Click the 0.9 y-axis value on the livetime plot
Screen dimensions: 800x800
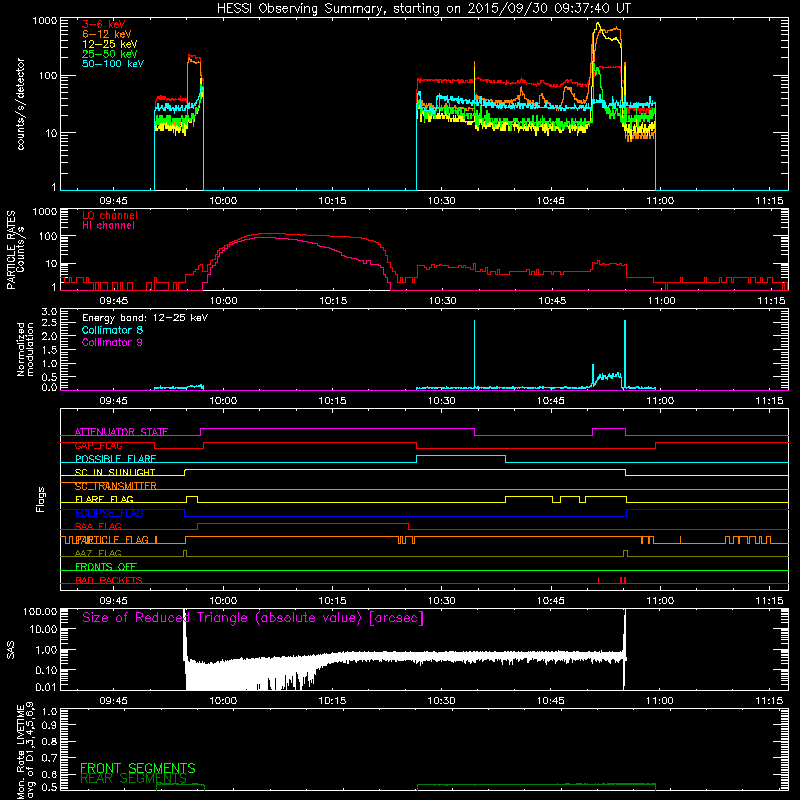click(x=49, y=726)
